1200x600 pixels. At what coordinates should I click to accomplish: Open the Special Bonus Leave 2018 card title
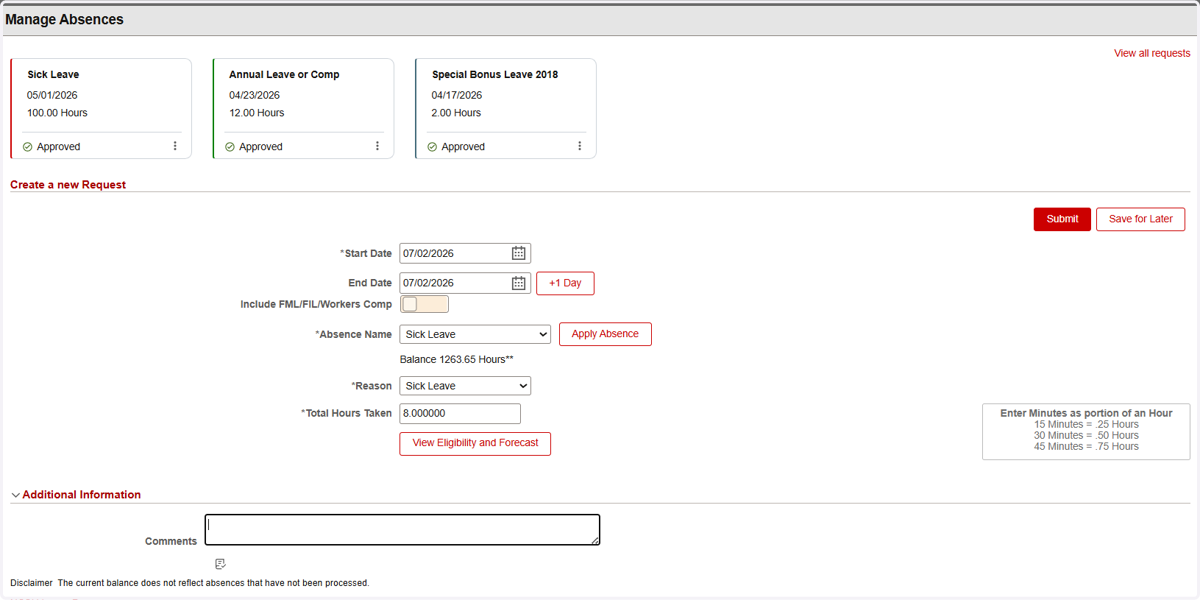(495, 75)
